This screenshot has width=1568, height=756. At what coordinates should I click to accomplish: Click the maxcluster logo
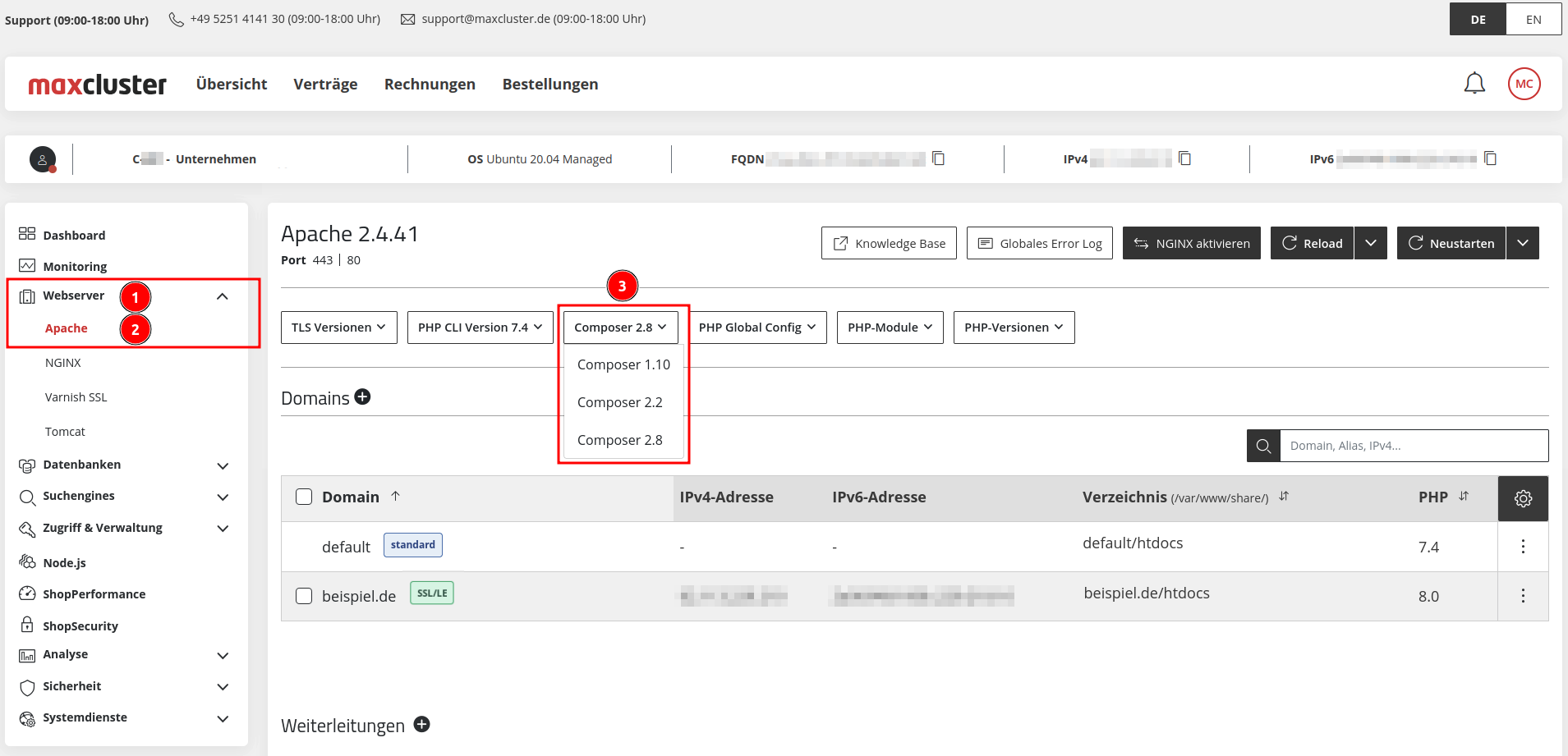pyautogui.click(x=97, y=84)
